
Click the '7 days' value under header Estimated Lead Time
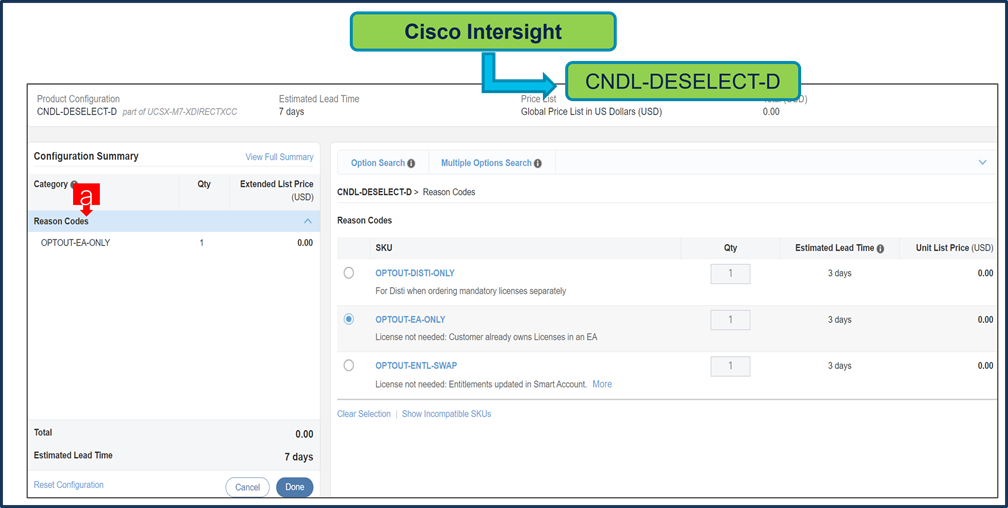[x=291, y=112]
